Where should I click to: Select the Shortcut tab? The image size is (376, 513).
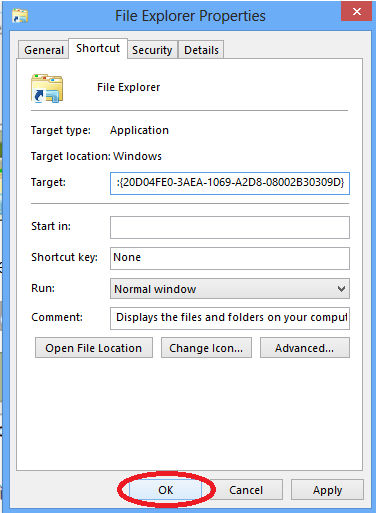[98, 48]
